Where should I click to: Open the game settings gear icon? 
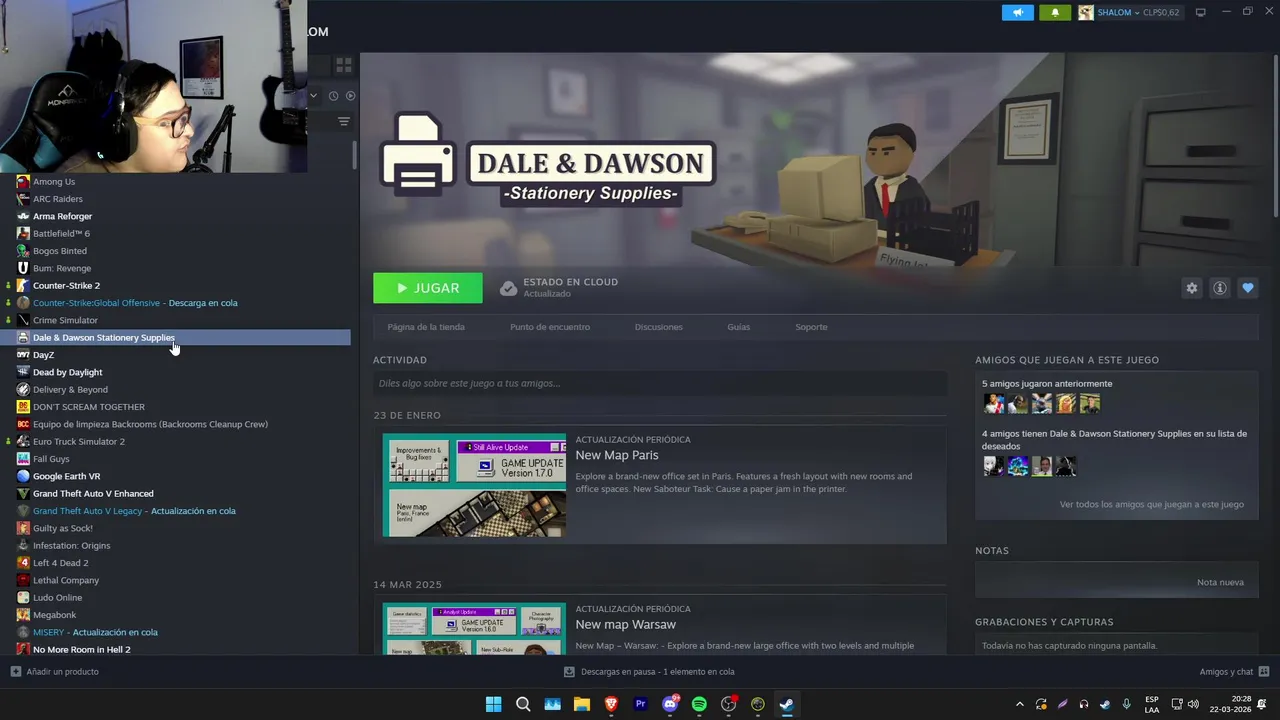[1191, 288]
